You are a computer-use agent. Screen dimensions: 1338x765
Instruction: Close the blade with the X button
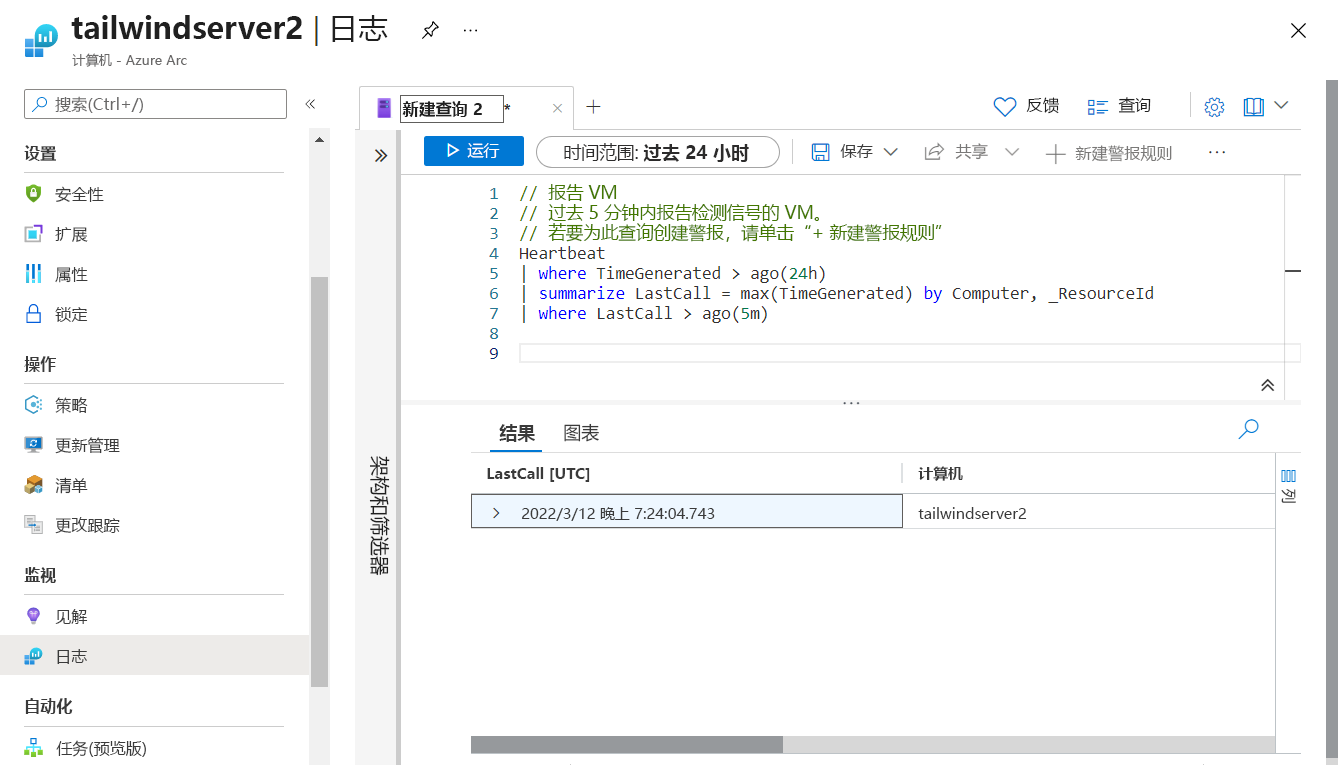(x=1298, y=30)
